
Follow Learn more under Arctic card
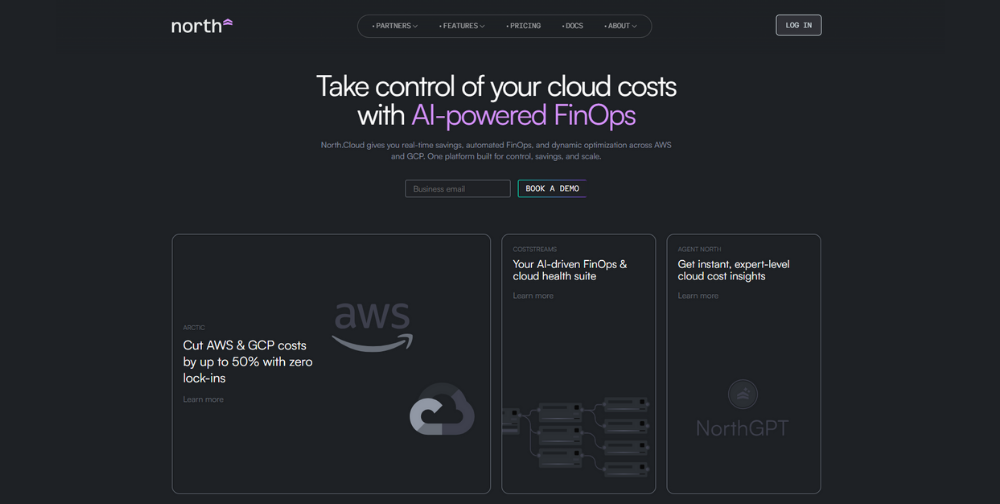pos(203,400)
